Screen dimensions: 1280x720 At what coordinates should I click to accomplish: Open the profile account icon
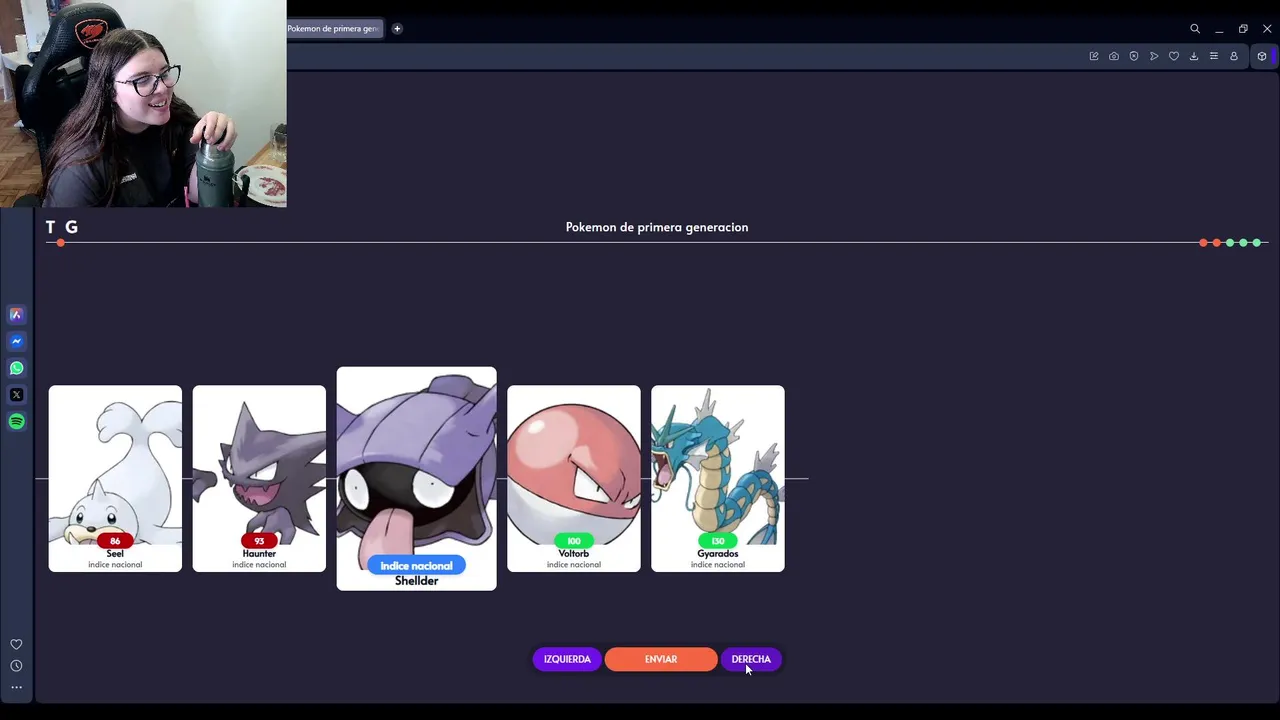[1234, 56]
